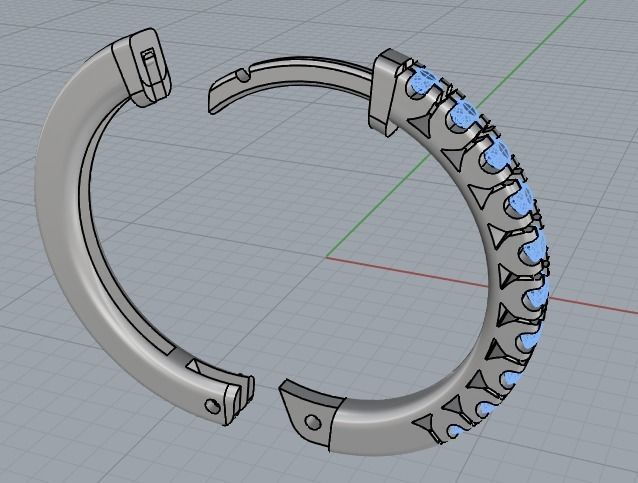The image size is (638, 483).
Task: Click the notch near the post wire tip
Action: (x=242, y=75)
